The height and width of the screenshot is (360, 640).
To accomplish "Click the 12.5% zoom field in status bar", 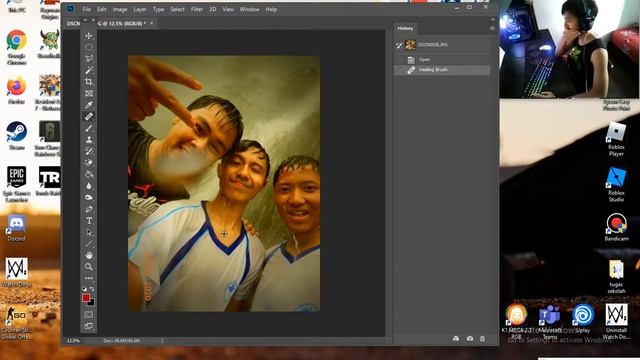I will click(x=73, y=340).
